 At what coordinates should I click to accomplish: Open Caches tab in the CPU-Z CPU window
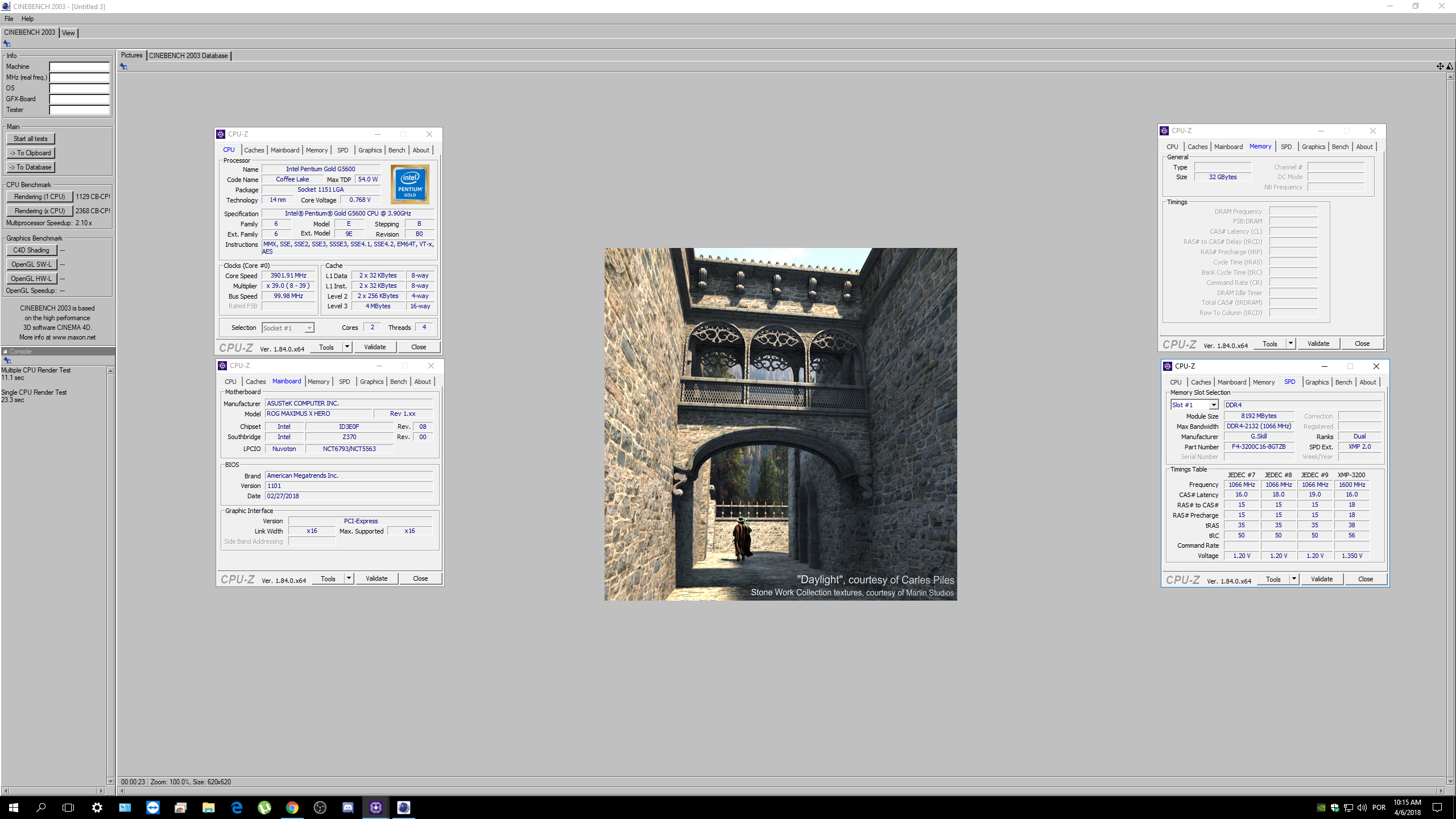point(254,150)
